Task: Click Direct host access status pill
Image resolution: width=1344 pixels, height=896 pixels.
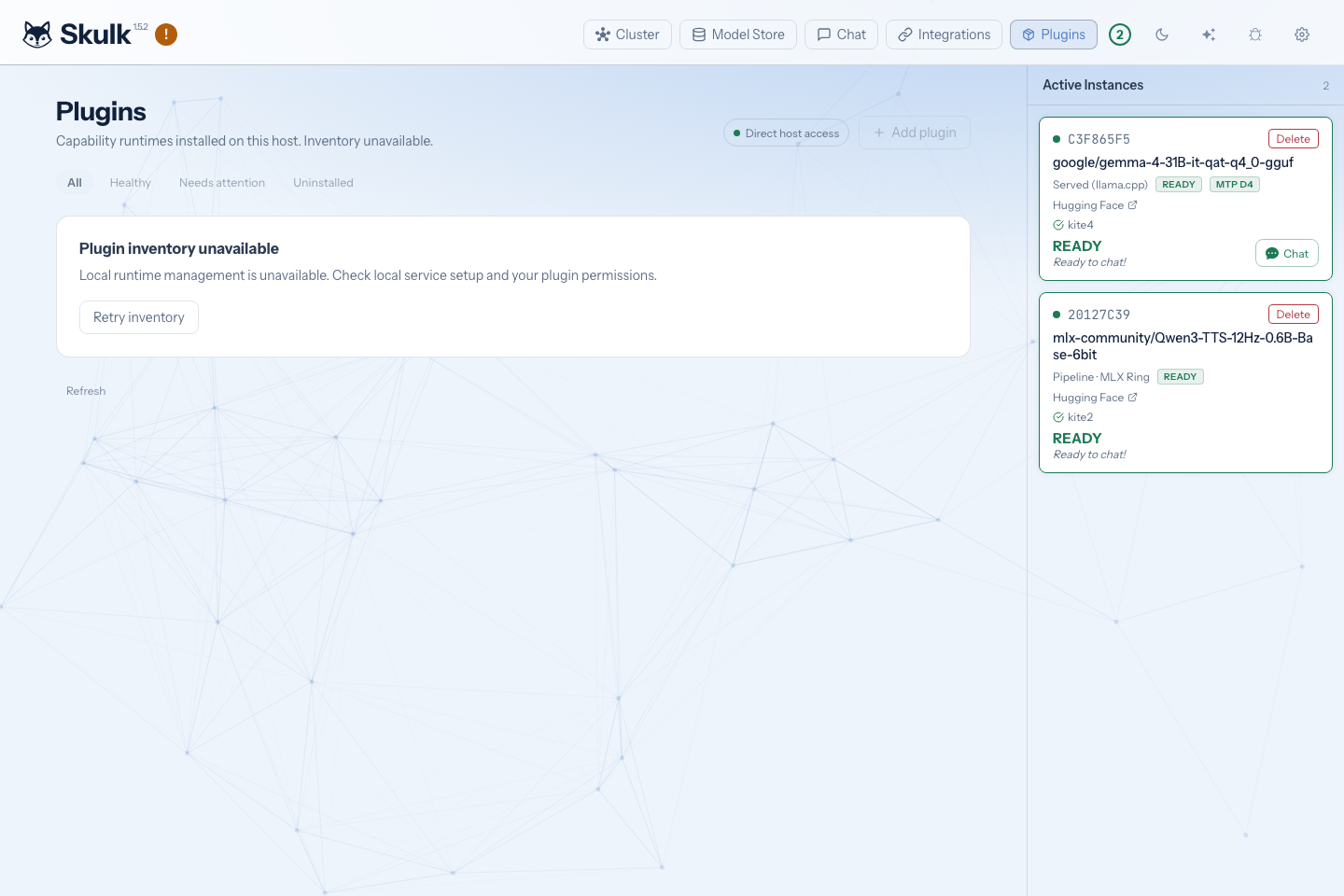Action: pyautogui.click(x=786, y=133)
